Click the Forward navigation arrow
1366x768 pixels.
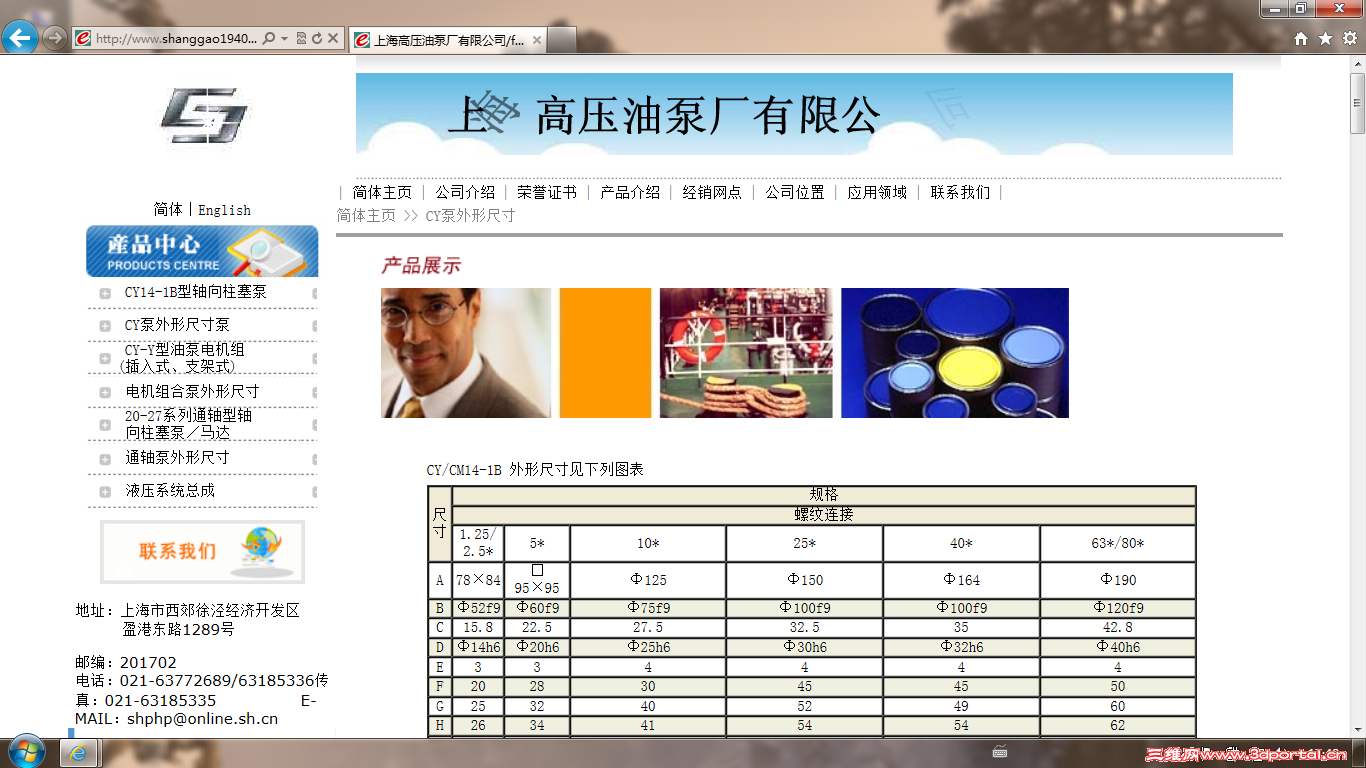point(54,39)
